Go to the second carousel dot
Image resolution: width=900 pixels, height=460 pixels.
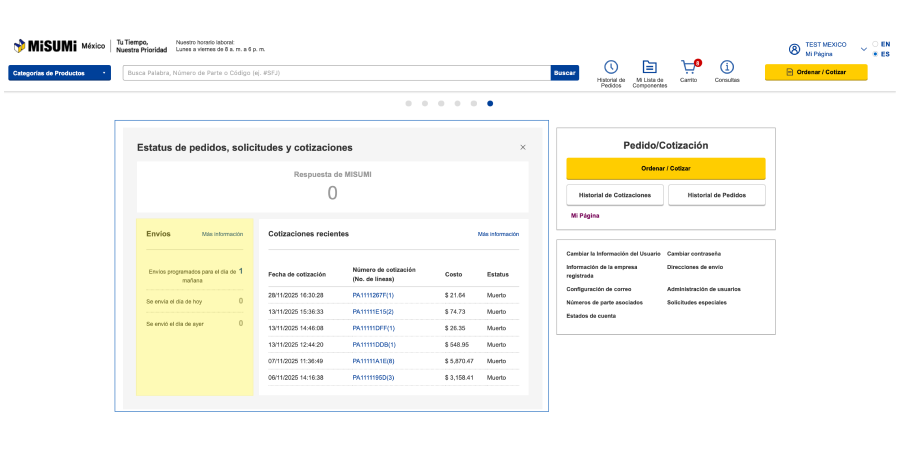click(x=425, y=103)
